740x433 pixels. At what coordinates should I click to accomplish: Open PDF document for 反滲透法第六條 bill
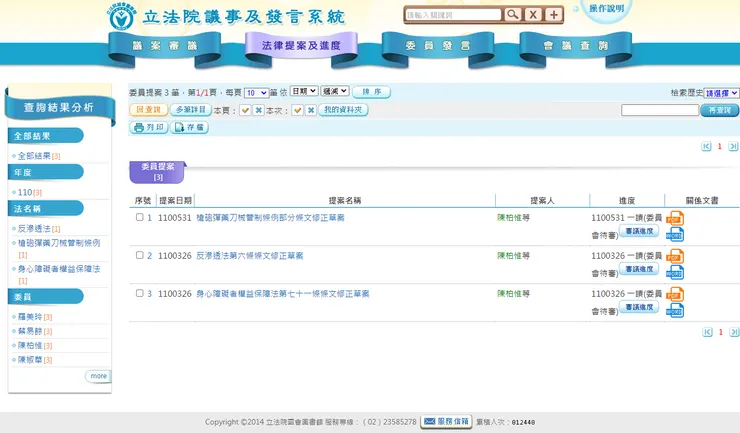tap(675, 256)
